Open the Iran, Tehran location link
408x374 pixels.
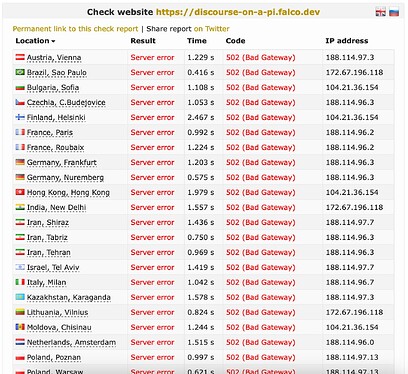pos(49,253)
